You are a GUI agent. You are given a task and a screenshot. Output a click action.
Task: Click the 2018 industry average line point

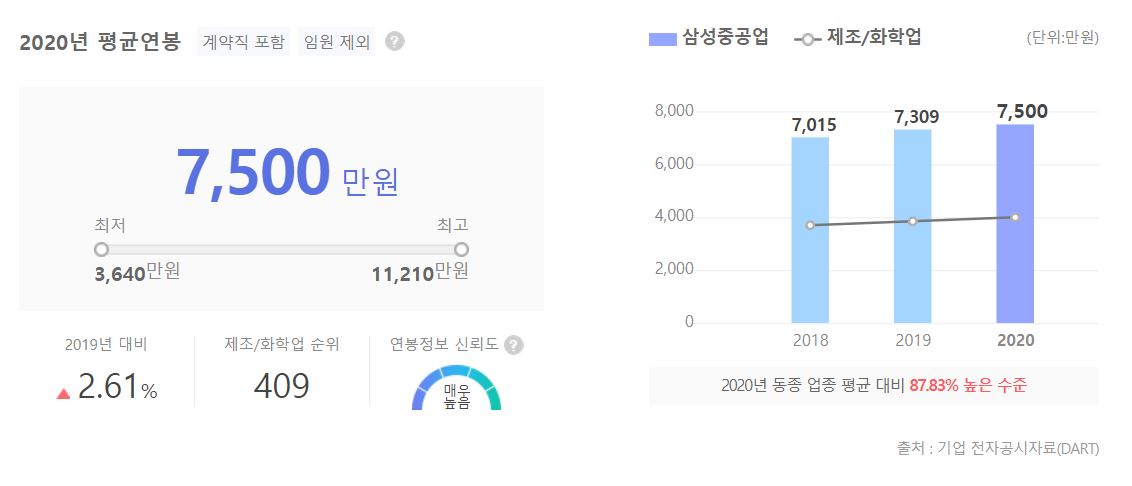[810, 225]
